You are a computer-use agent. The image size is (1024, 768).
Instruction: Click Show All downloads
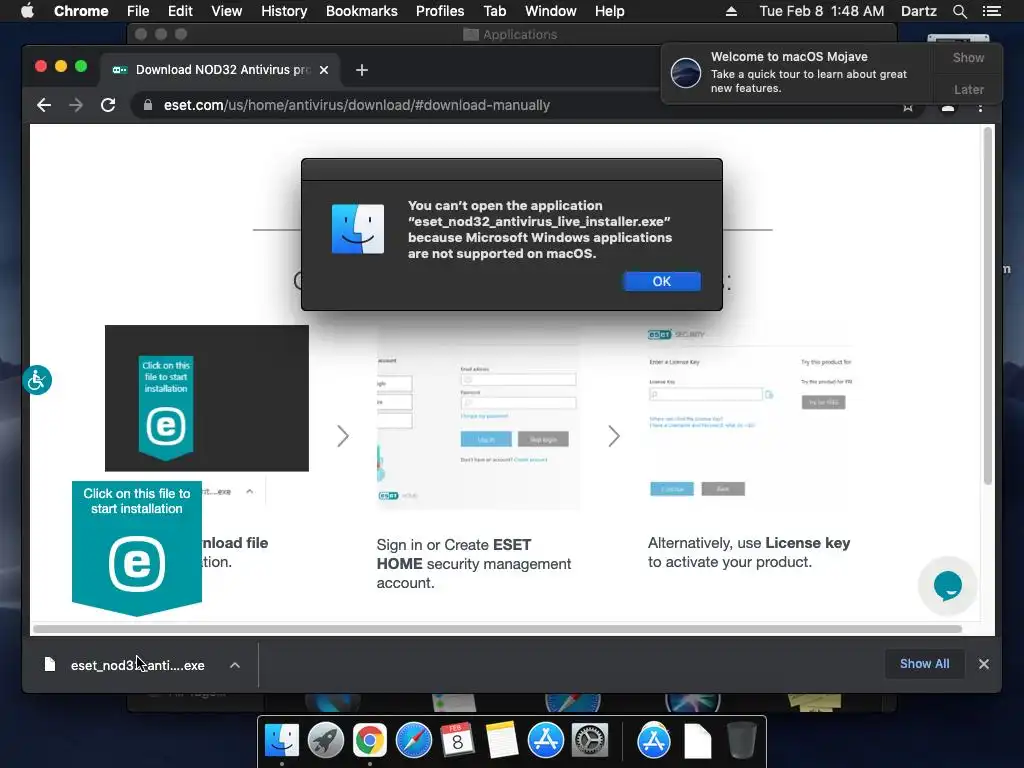point(924,664)
